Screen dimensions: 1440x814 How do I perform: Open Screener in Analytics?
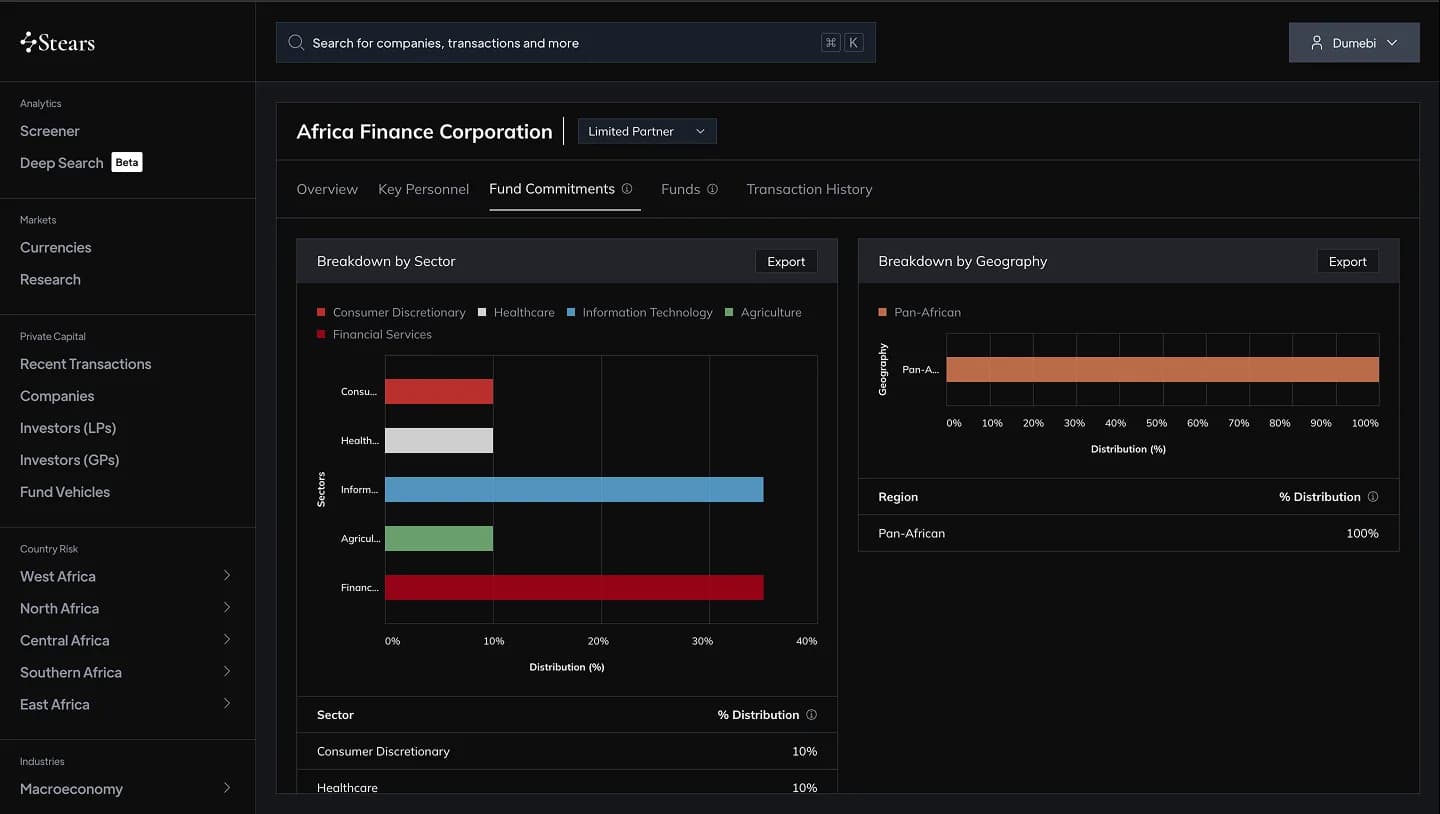[50, 131]
